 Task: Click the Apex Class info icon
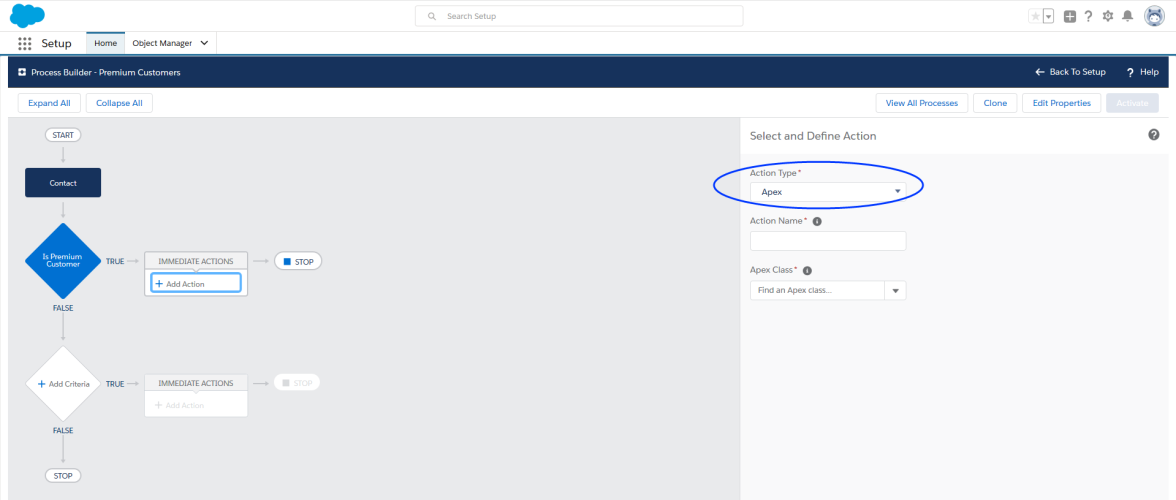807,271
